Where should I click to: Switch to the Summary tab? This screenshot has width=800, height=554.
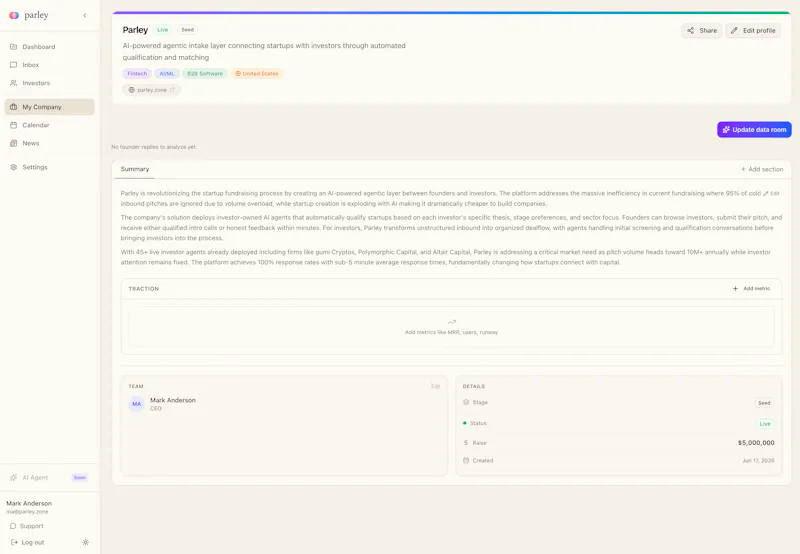coord(135,169)
